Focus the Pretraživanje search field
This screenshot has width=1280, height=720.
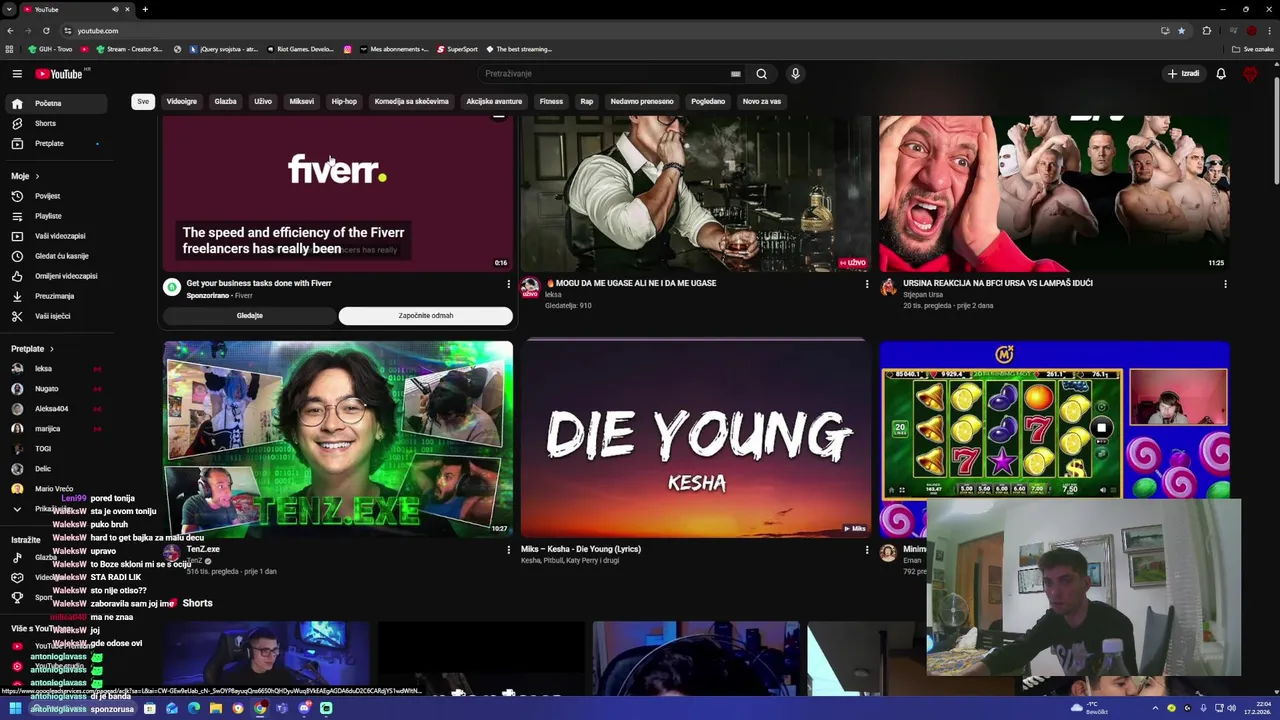point(605,73)
